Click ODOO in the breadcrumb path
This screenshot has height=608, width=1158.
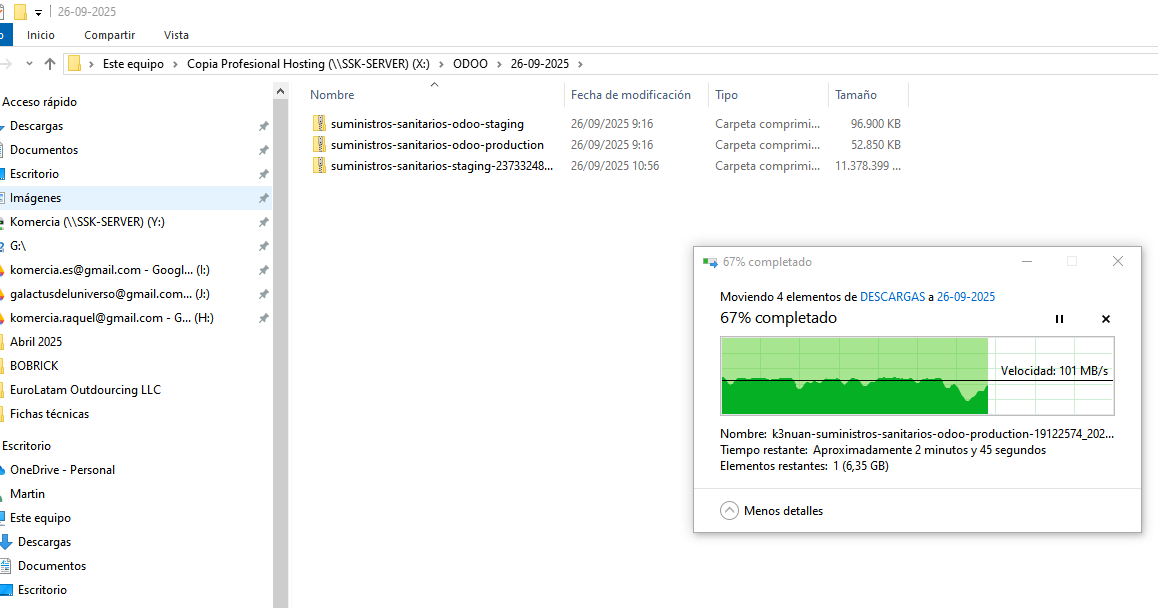point(470,64)
